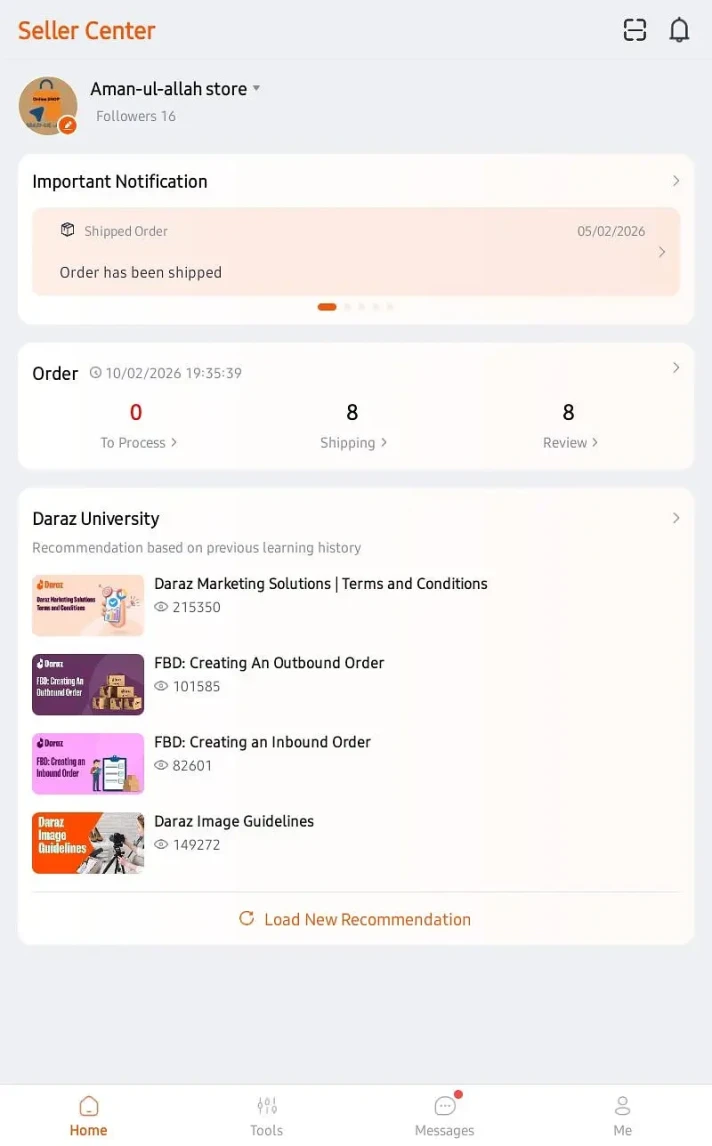Expand the Important Notification chevron
712x1146 pixels.
(x=675, y=181)
